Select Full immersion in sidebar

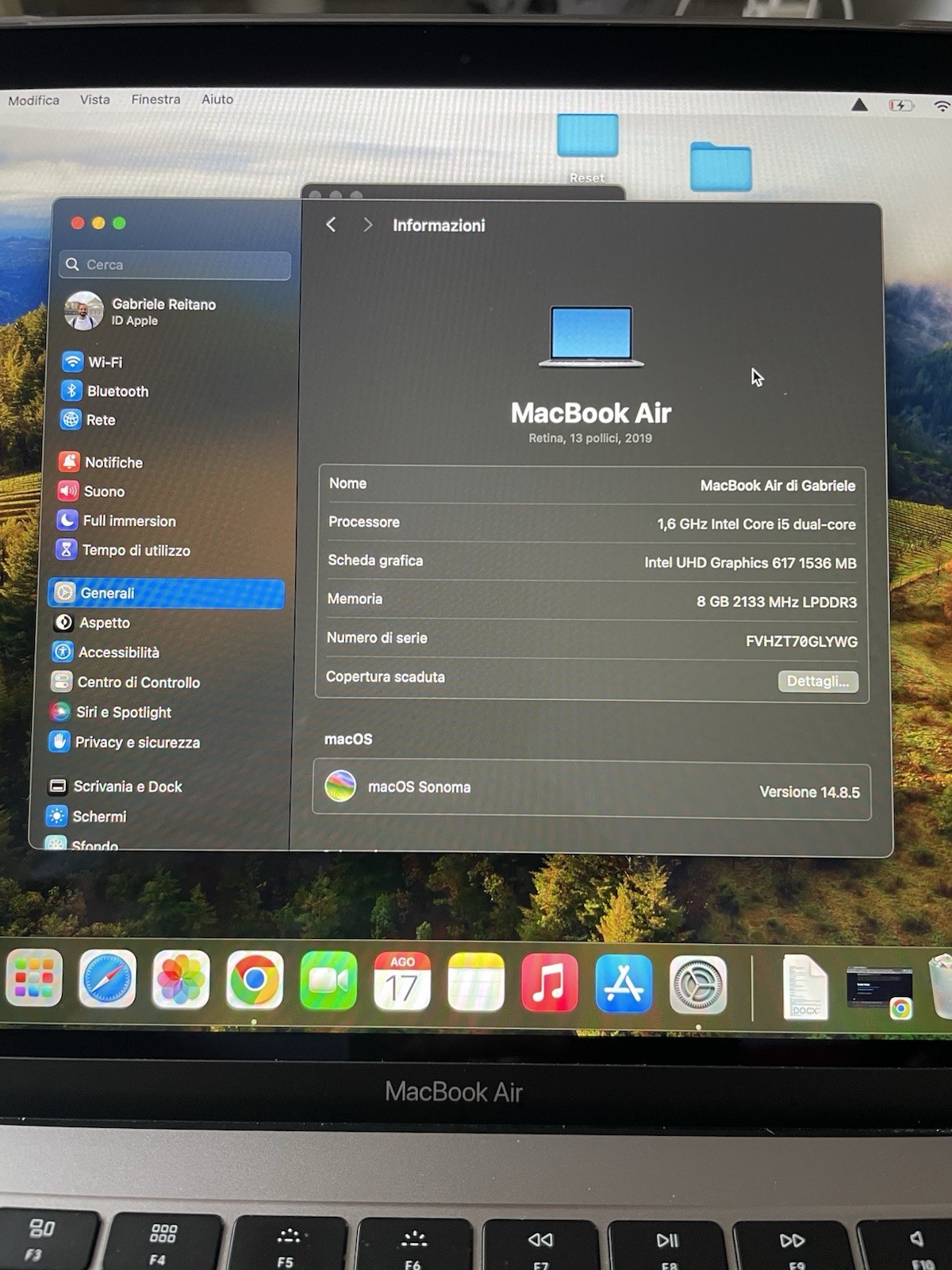(x=117, y=521)
